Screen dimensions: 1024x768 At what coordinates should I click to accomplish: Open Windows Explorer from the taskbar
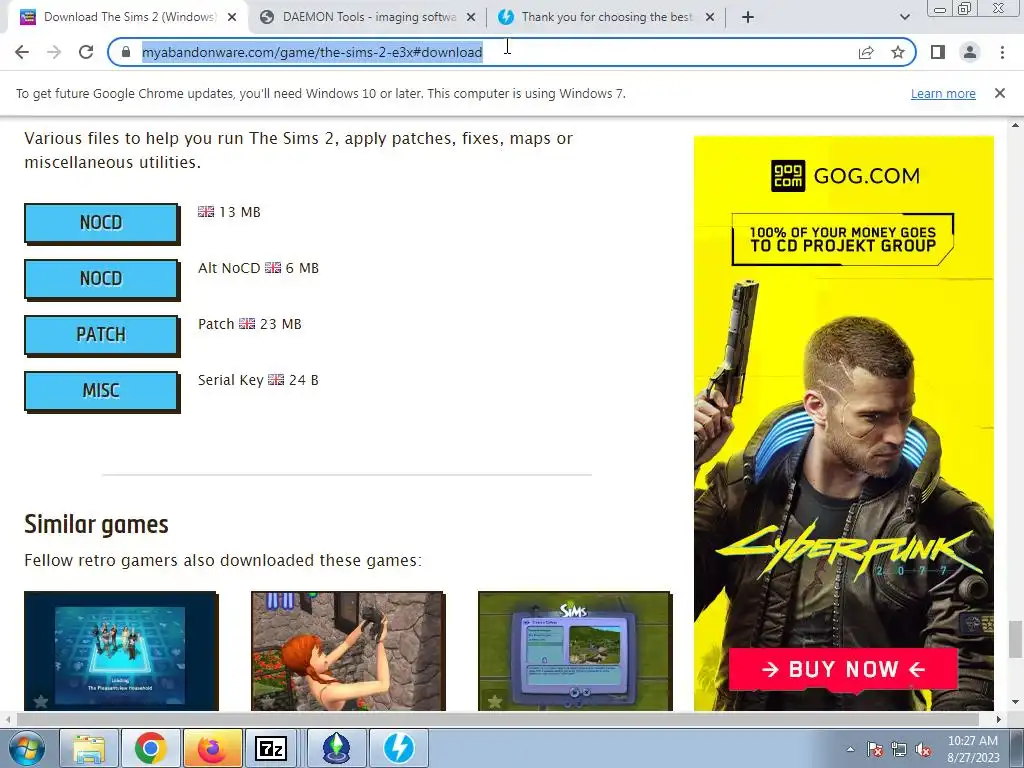[x=89, y=748]
